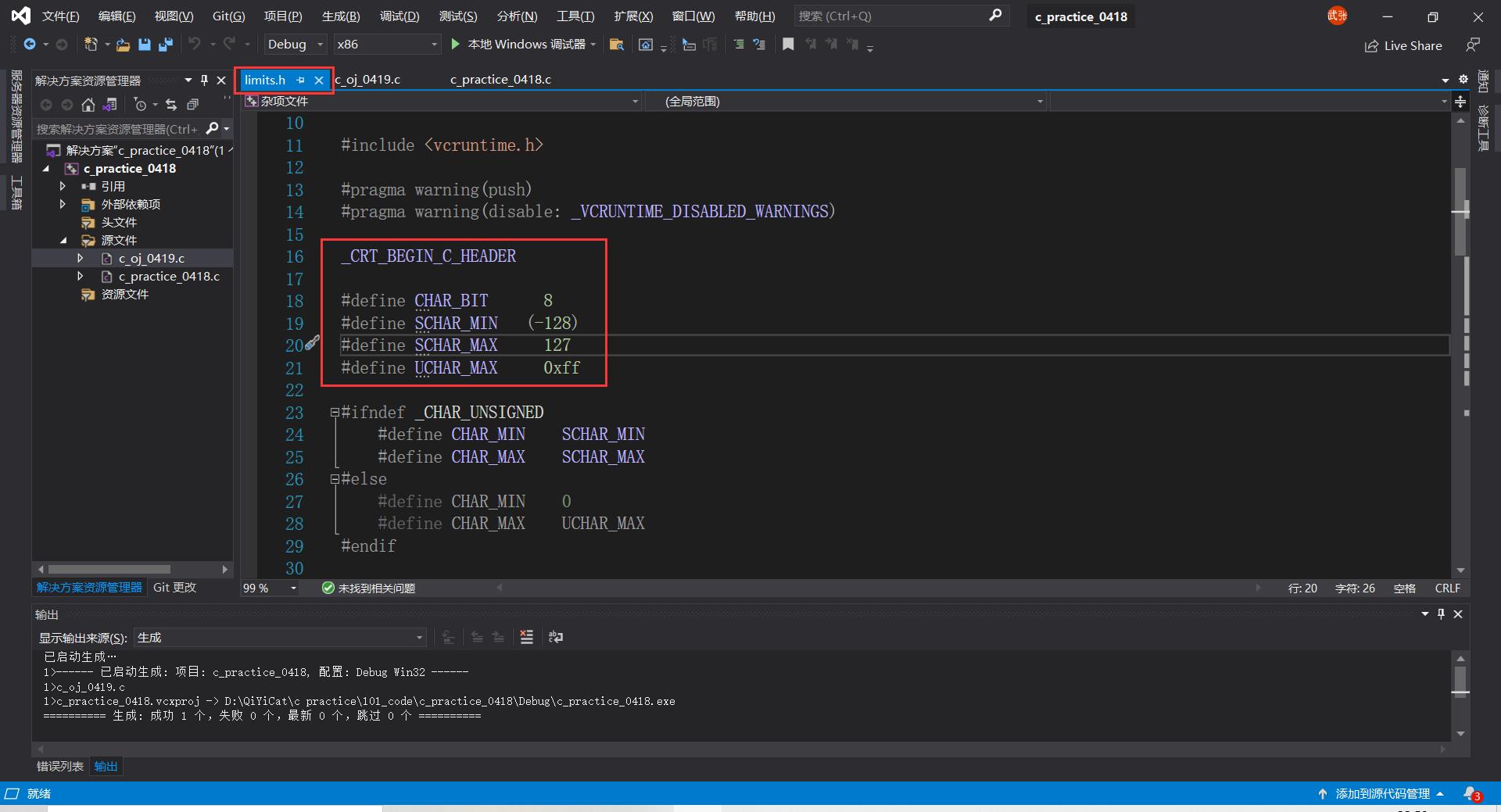1501x812 pixels.
Task: Switch to c_practice_0418.c editor tab
Action: (x=500, y=80)
